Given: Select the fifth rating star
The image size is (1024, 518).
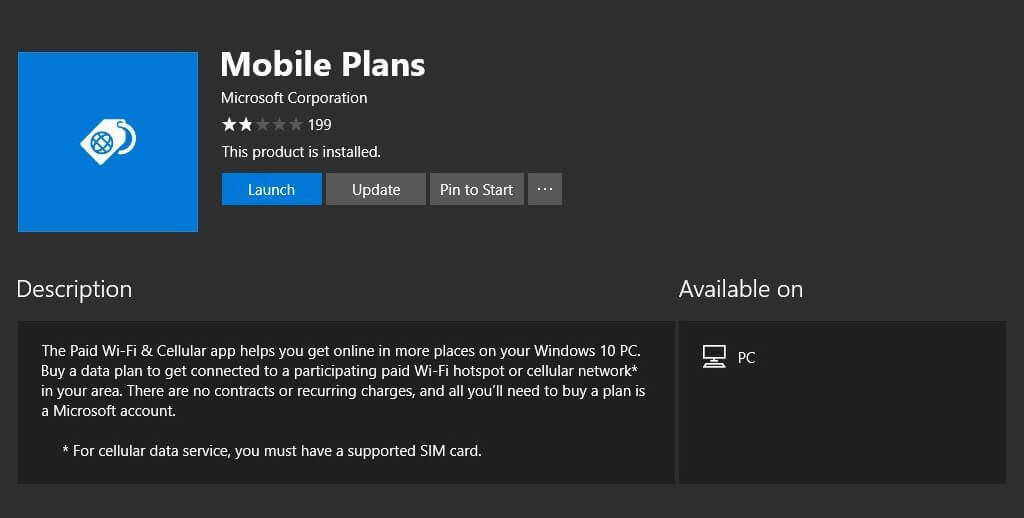Looking at the screenshot, I should click(296, 124).
